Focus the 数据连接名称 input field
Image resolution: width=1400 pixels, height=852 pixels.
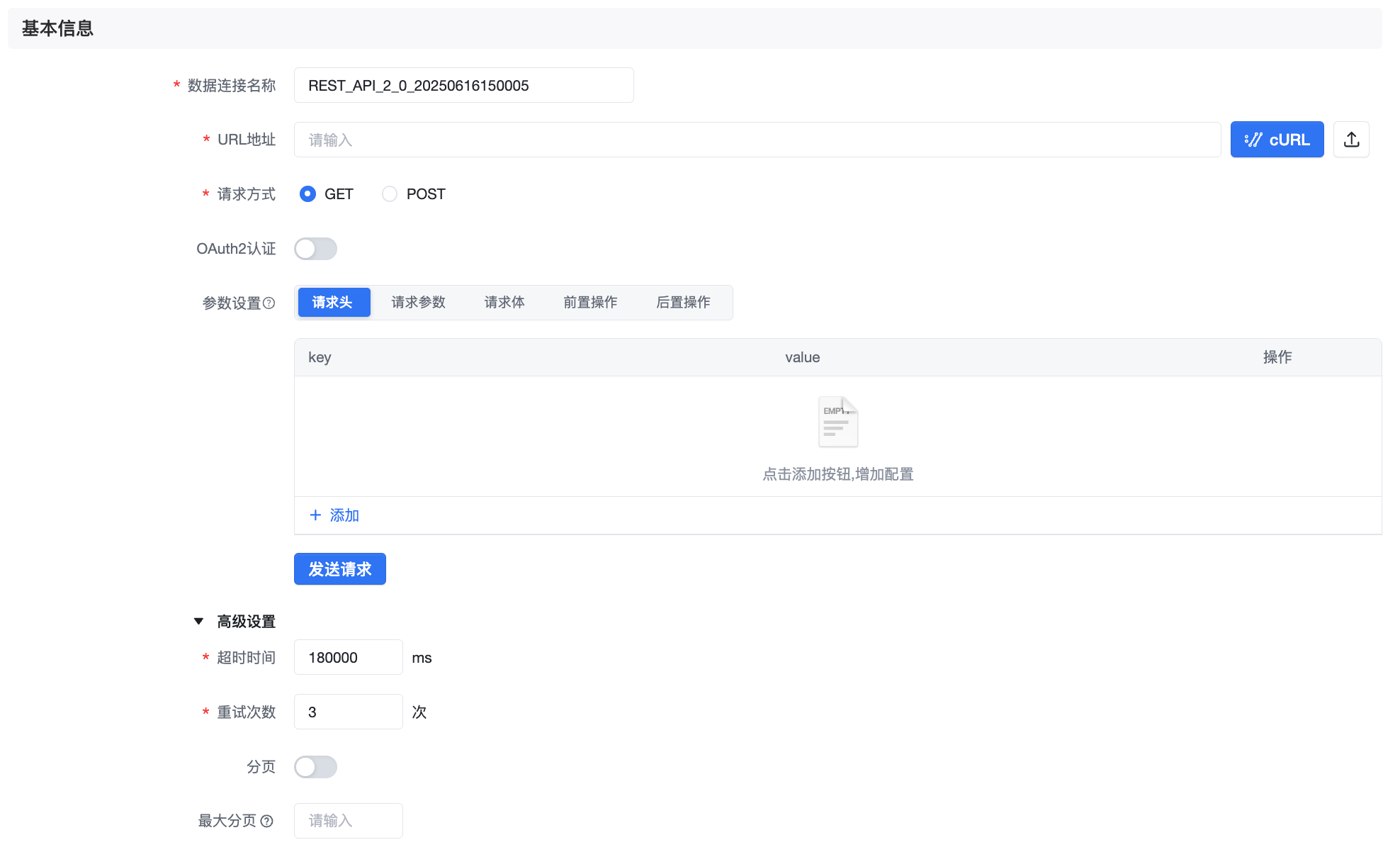pos(464,85)
